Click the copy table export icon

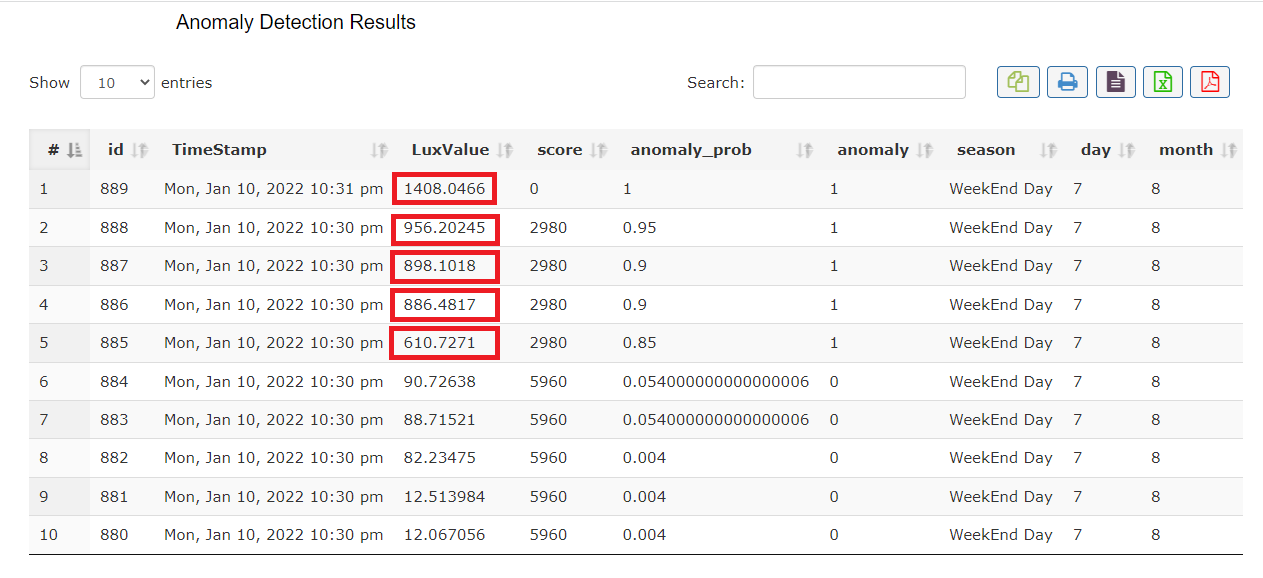(1018, 82)
